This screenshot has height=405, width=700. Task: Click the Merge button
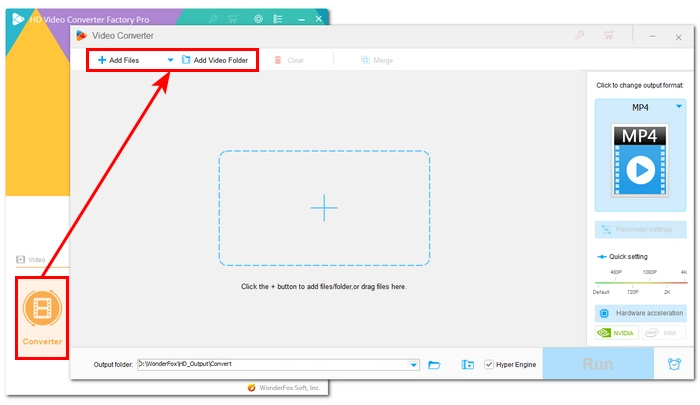[x=377, y=60]
